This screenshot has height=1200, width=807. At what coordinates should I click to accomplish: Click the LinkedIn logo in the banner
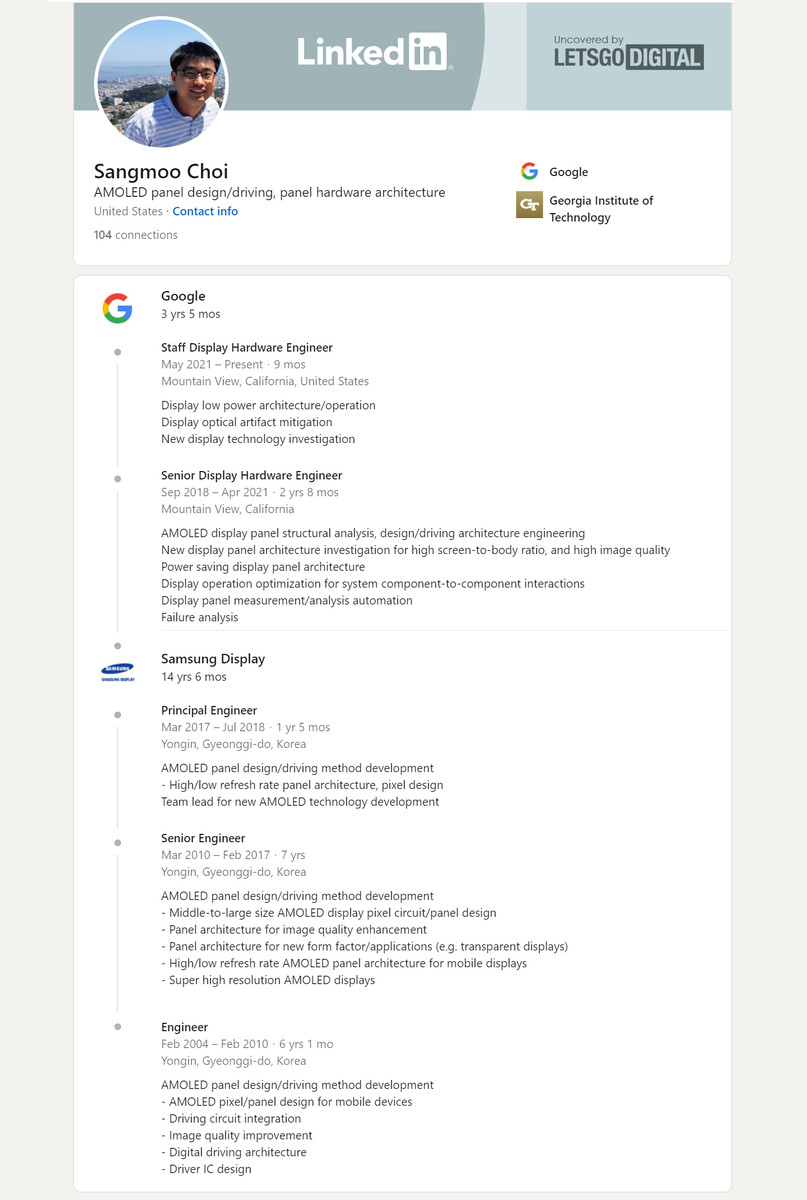point(372,52)
